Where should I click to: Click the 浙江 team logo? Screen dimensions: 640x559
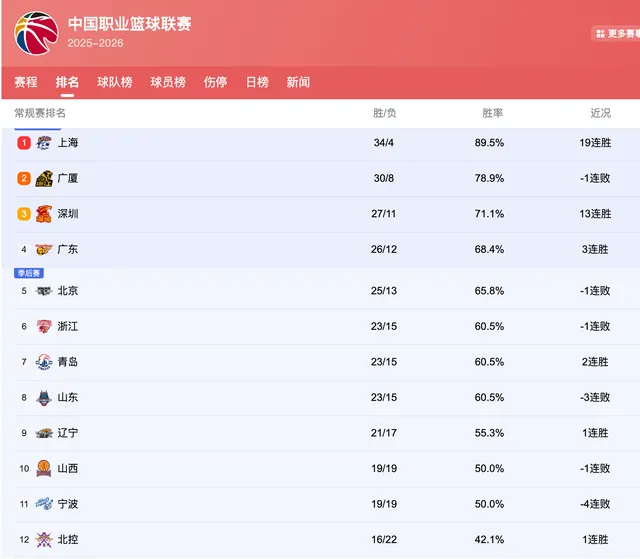[44, 326]
